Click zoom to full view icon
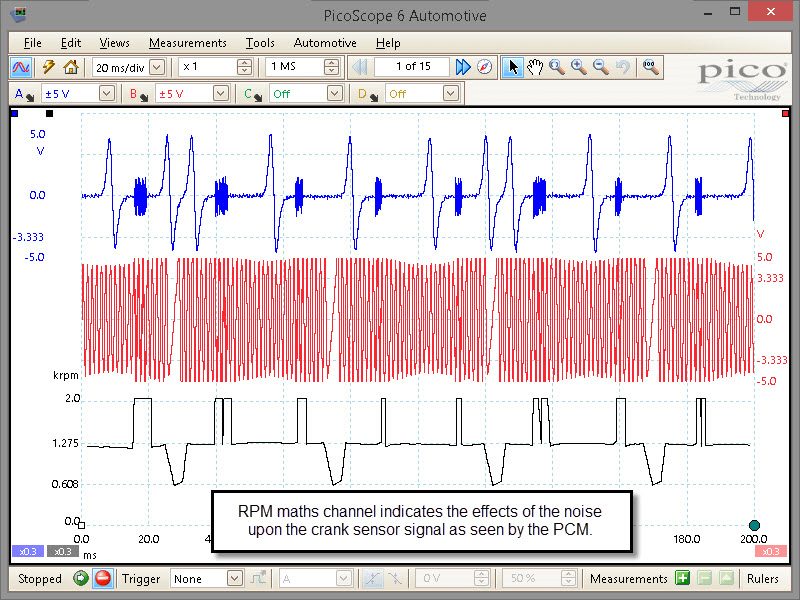This screenshot has width=800, height=600. click(651, 67)
